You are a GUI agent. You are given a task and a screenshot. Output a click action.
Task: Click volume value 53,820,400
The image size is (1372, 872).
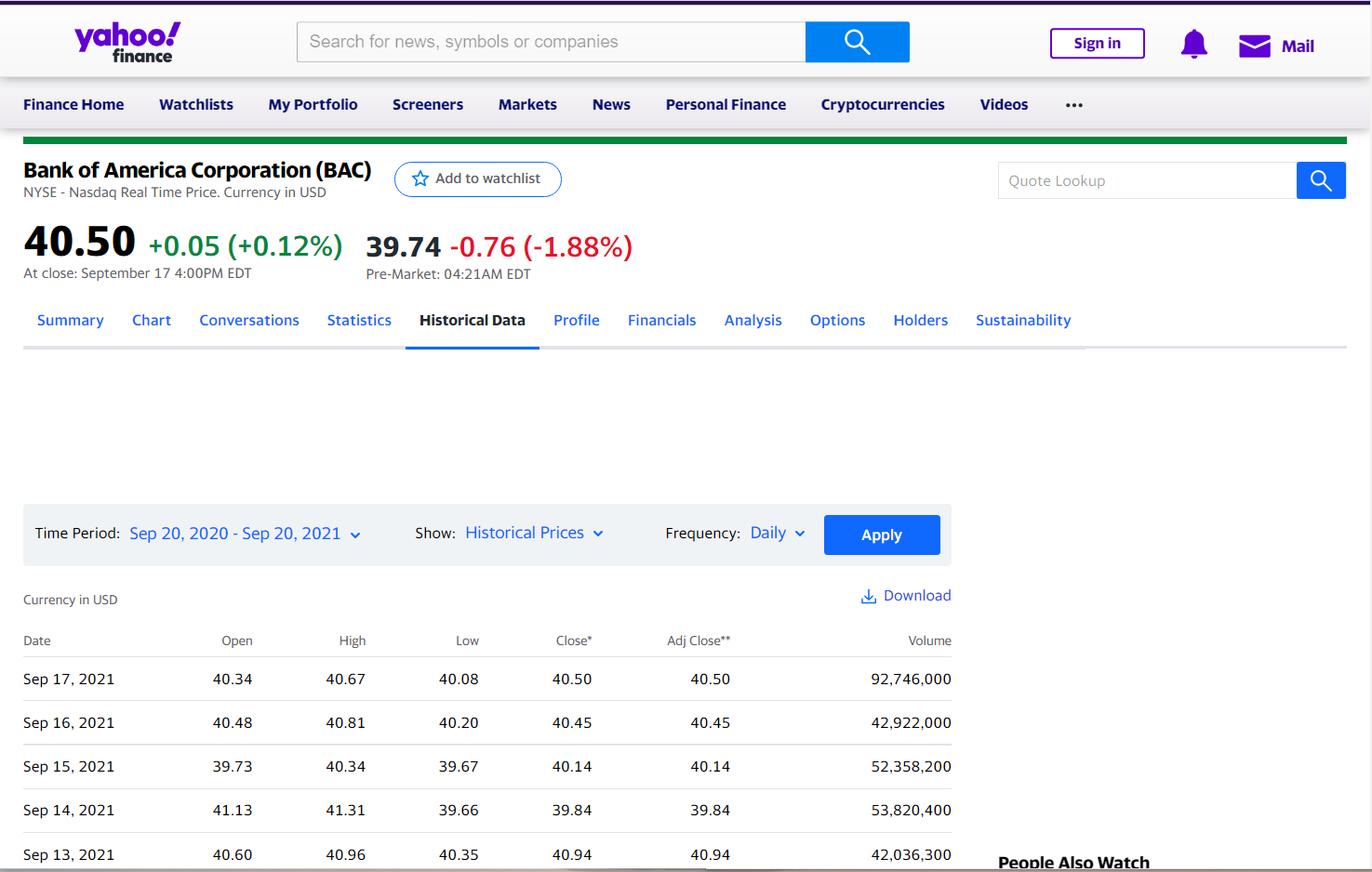pos(911,811)
